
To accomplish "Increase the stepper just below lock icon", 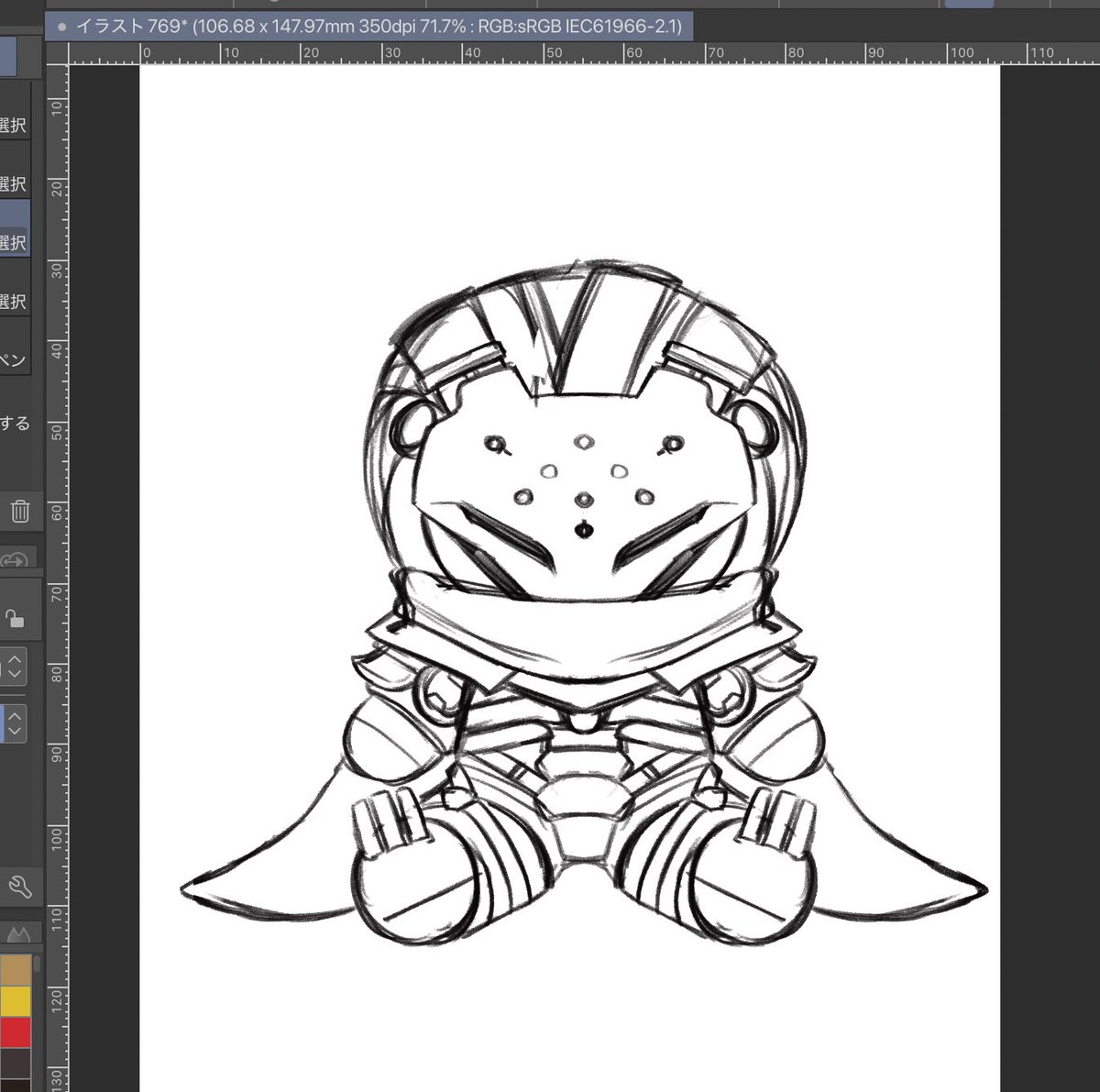I will pos(15,657).
